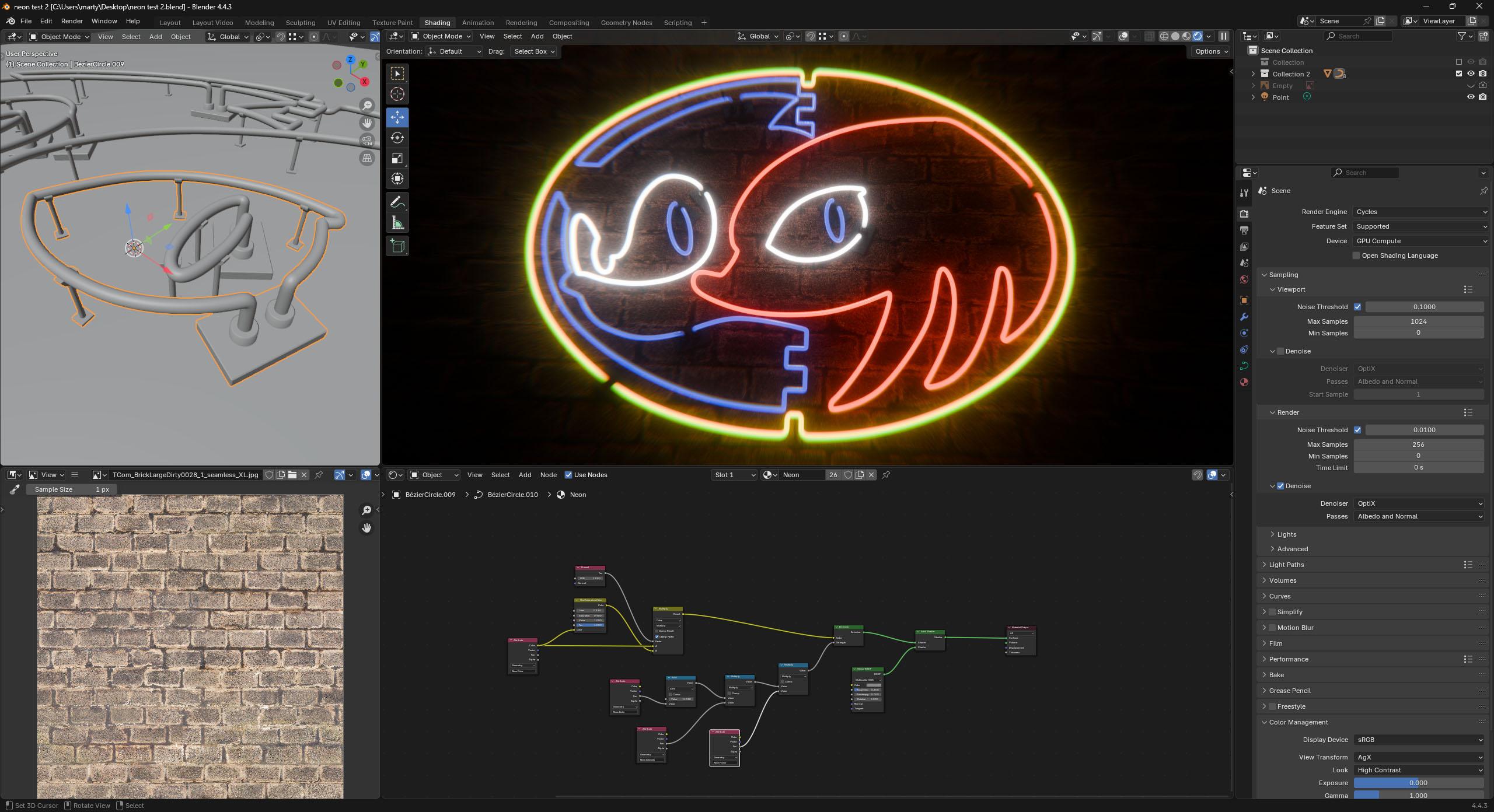Screen dimensions: 1494x812
Task: Hide Collection 2 with its eye icon
Action: pos(1471,74)
